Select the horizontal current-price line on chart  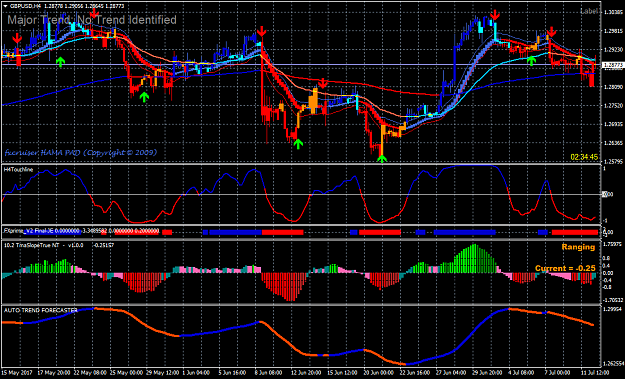[x=301, y=65]
